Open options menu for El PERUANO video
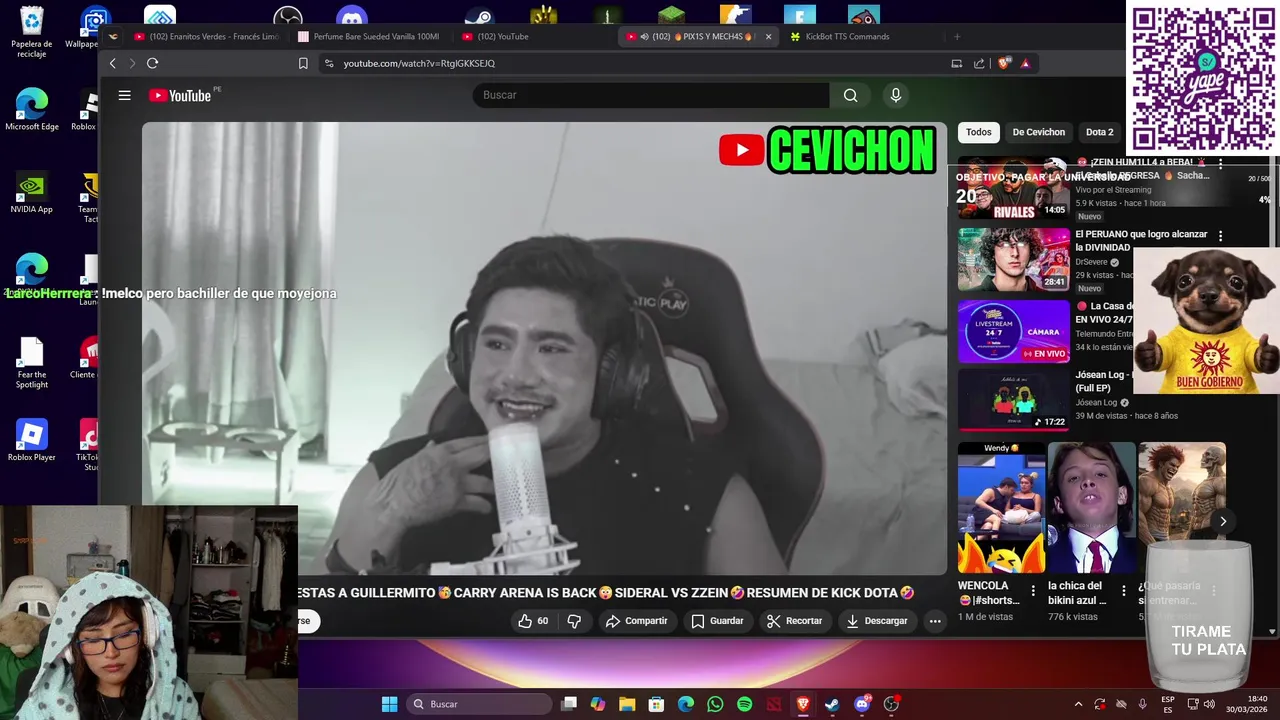This screenshot has height=720, width=1280. tap(1220, 236)
